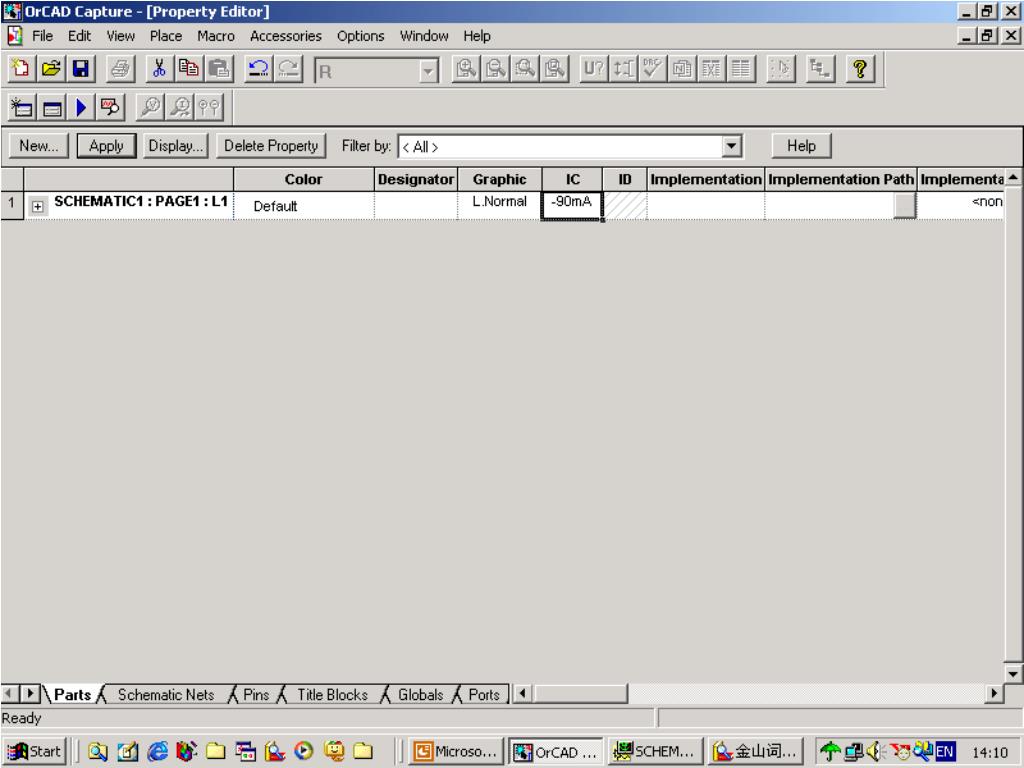Click the horizontal scrollbar right arrow
The height and width of the screenshot is (768, 1024).
click(994, 694)
